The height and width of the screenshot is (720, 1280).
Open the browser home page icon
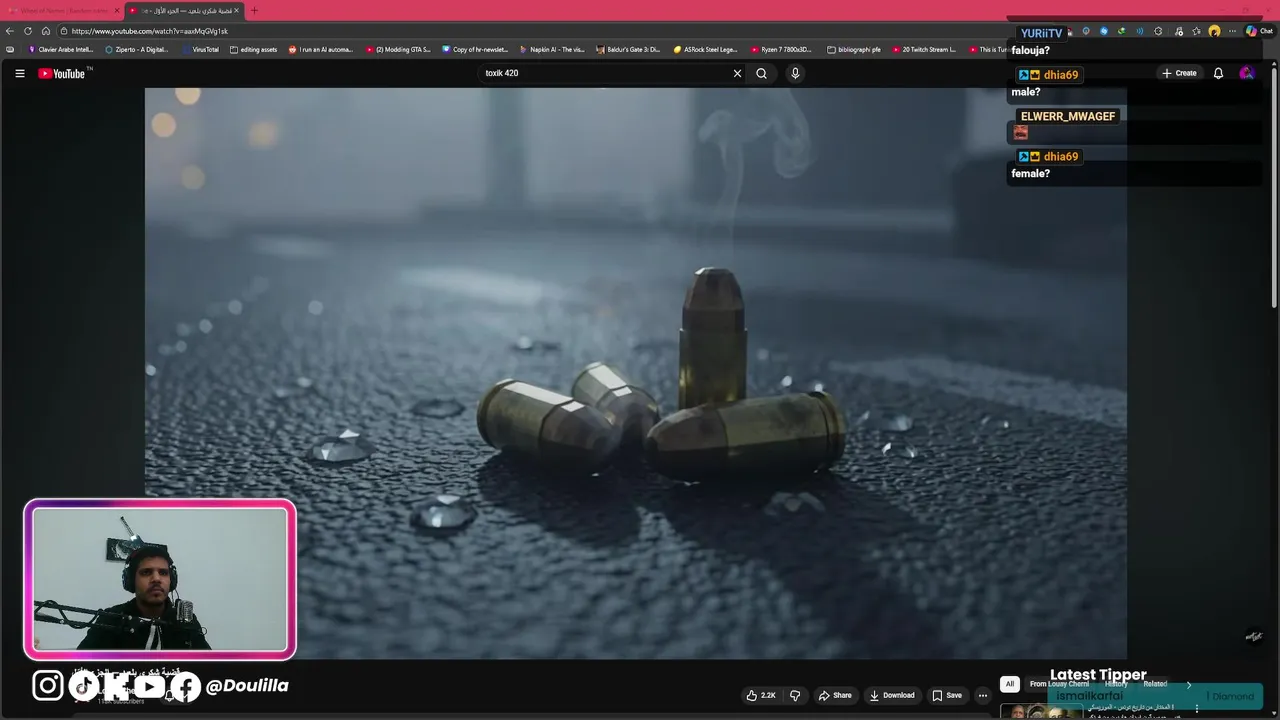(x=46, y=31)
